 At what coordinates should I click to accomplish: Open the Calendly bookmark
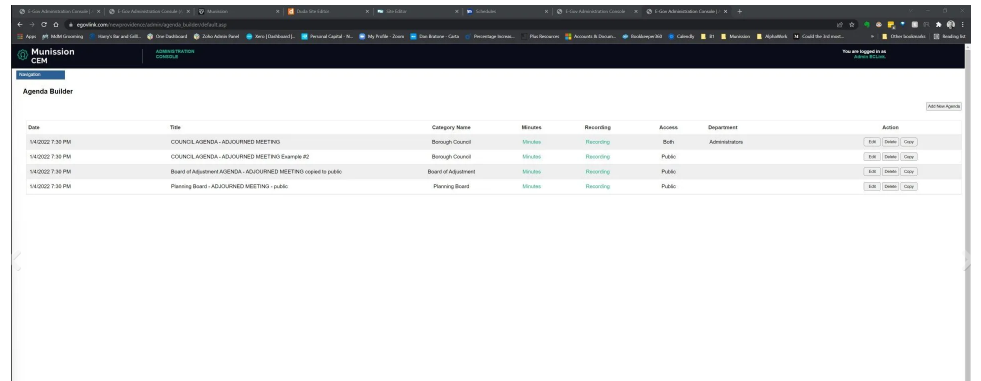(681, 36)
